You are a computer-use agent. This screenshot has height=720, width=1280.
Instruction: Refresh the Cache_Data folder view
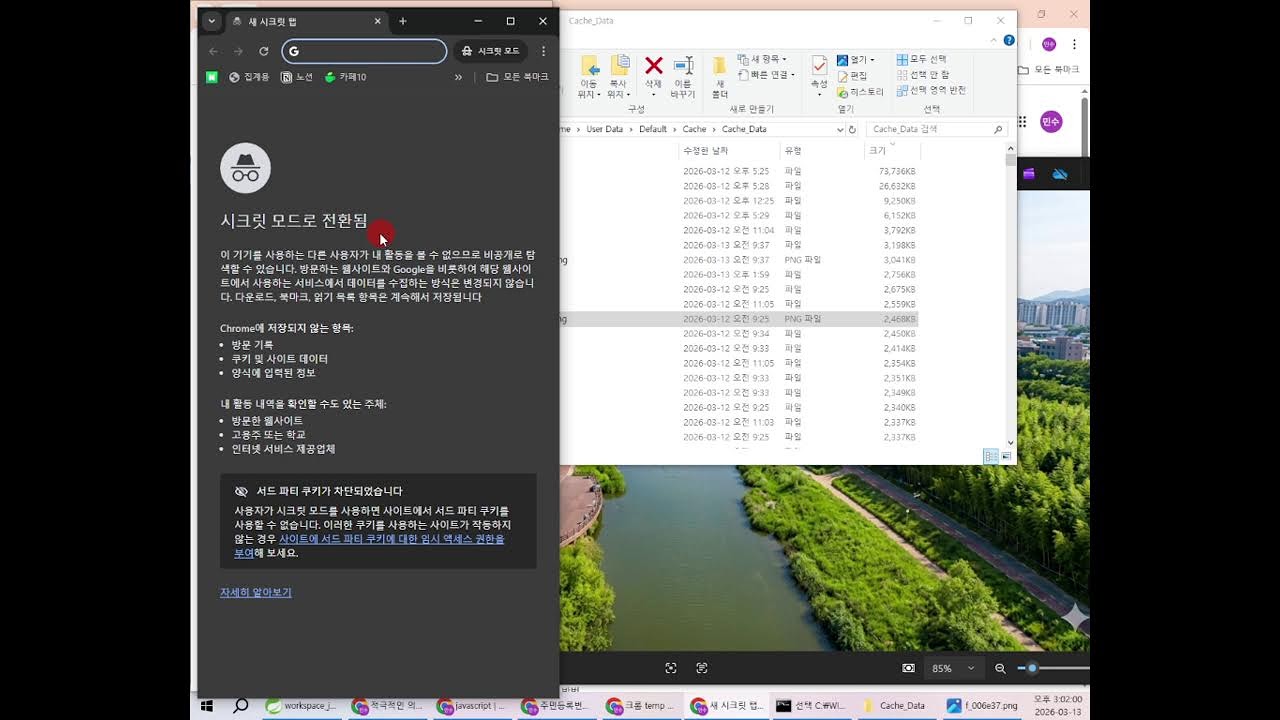pyautogui.click(x=853, y=129)
